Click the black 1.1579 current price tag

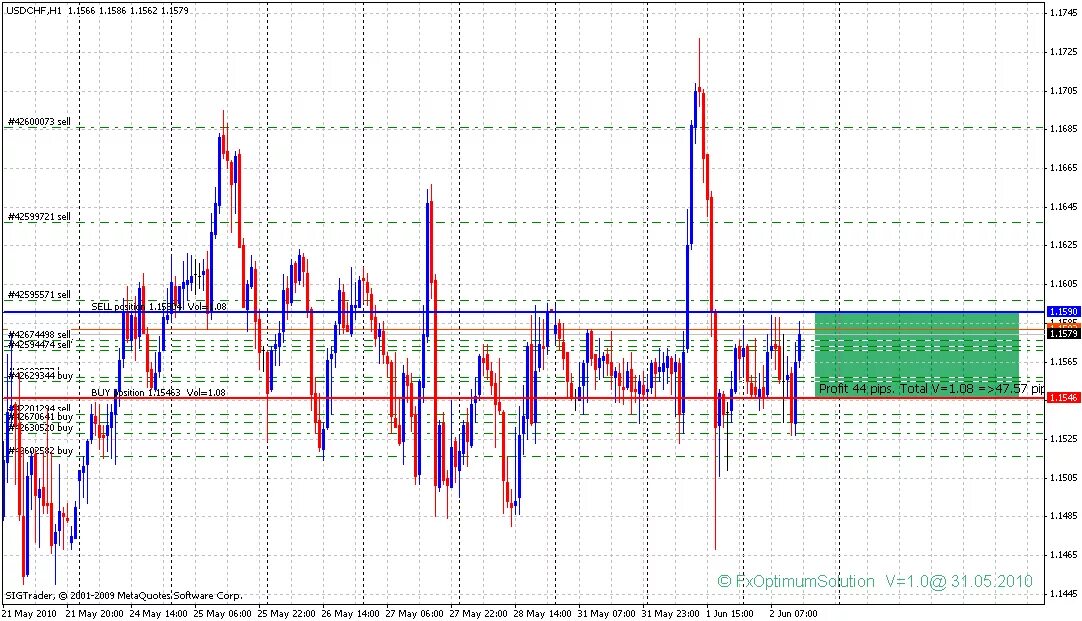[1063, 333]
